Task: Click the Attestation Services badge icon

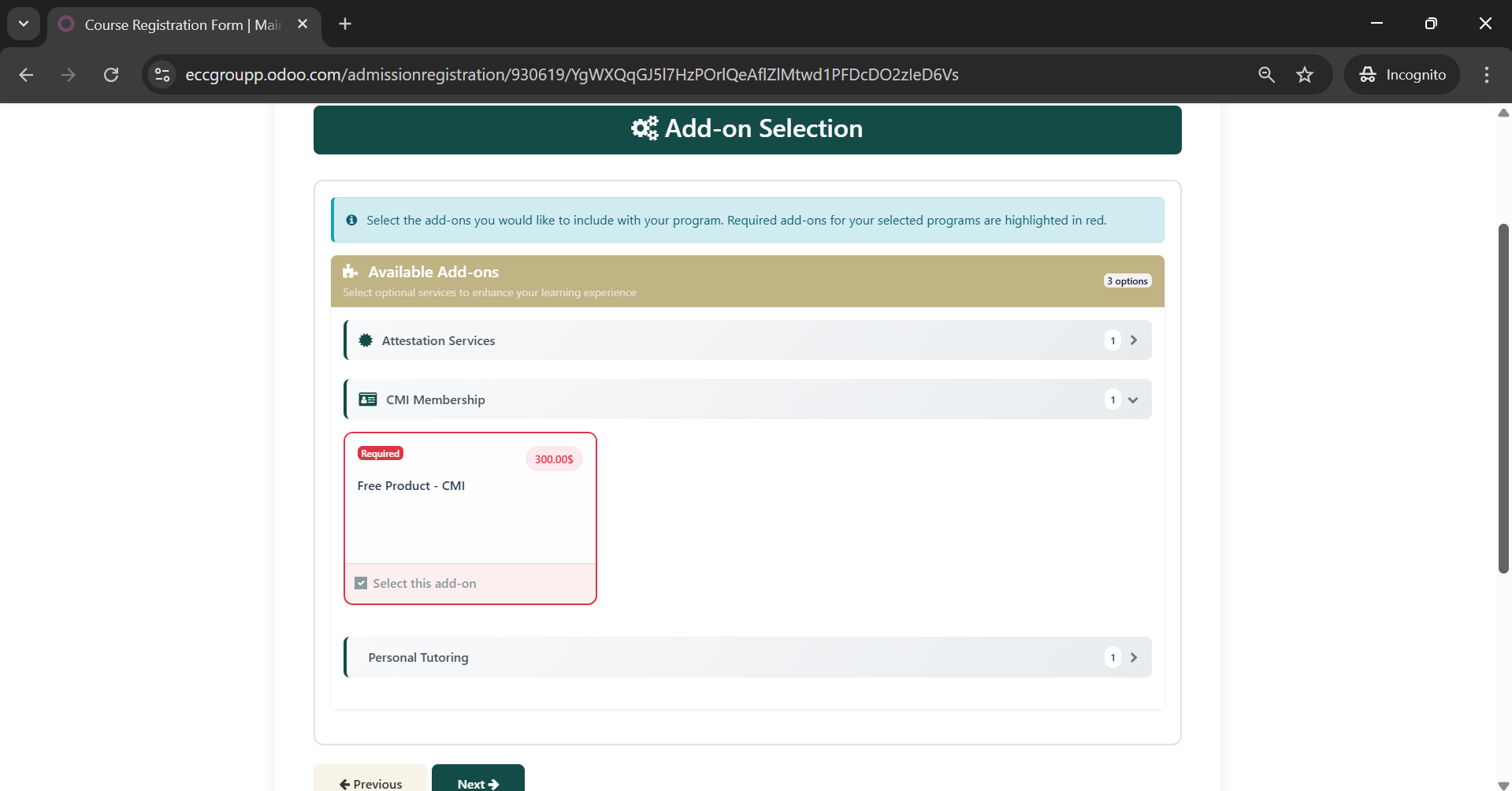Action: click(x=366, y=340)
